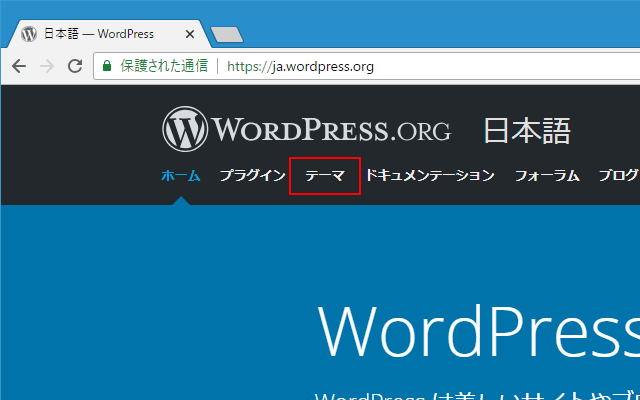Screen dimensions: 640x400
Task: Open the ブログ menu item
Action: coord(619,176)
